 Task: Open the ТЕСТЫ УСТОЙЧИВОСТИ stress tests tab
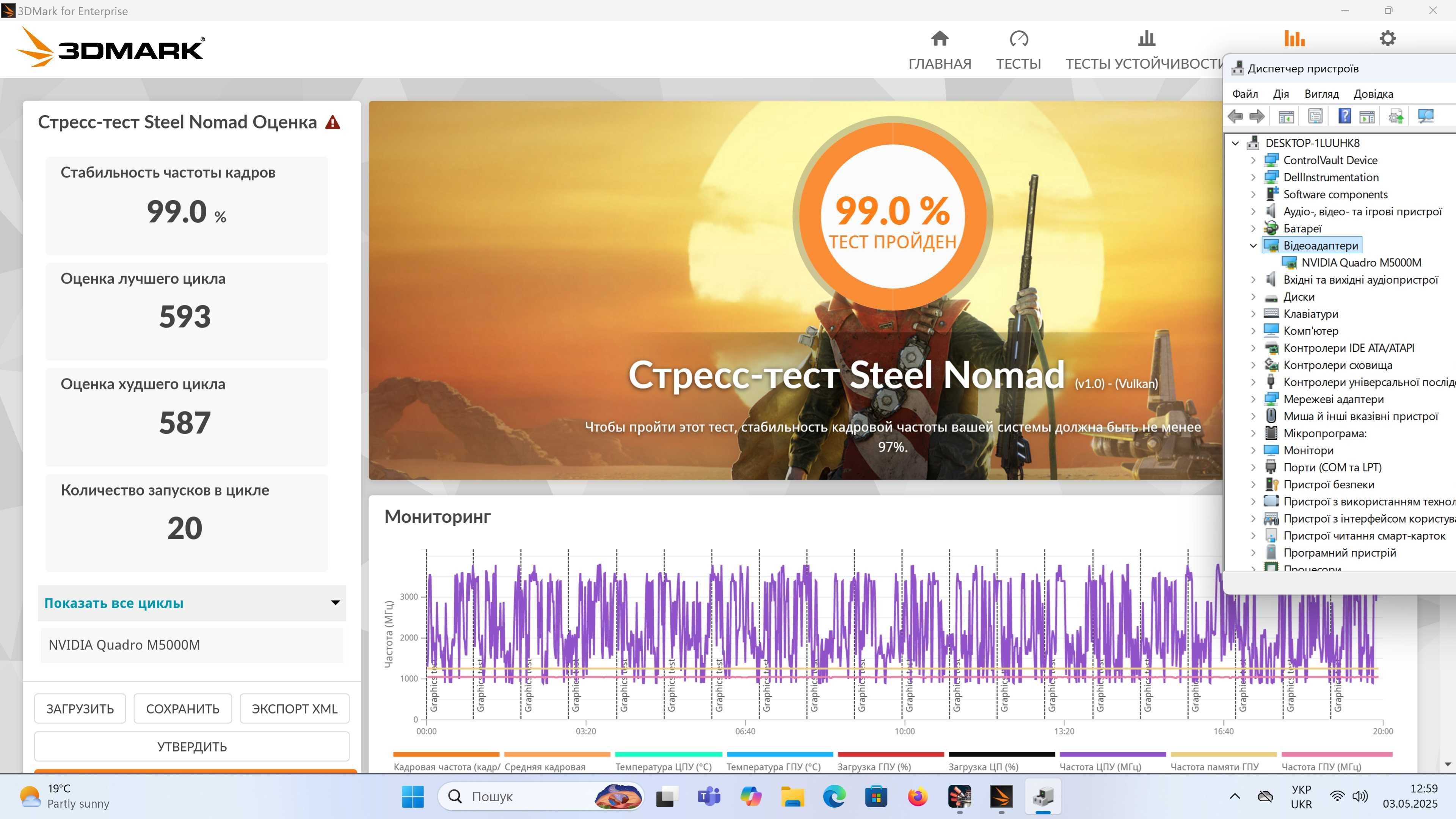(1144, 50)
